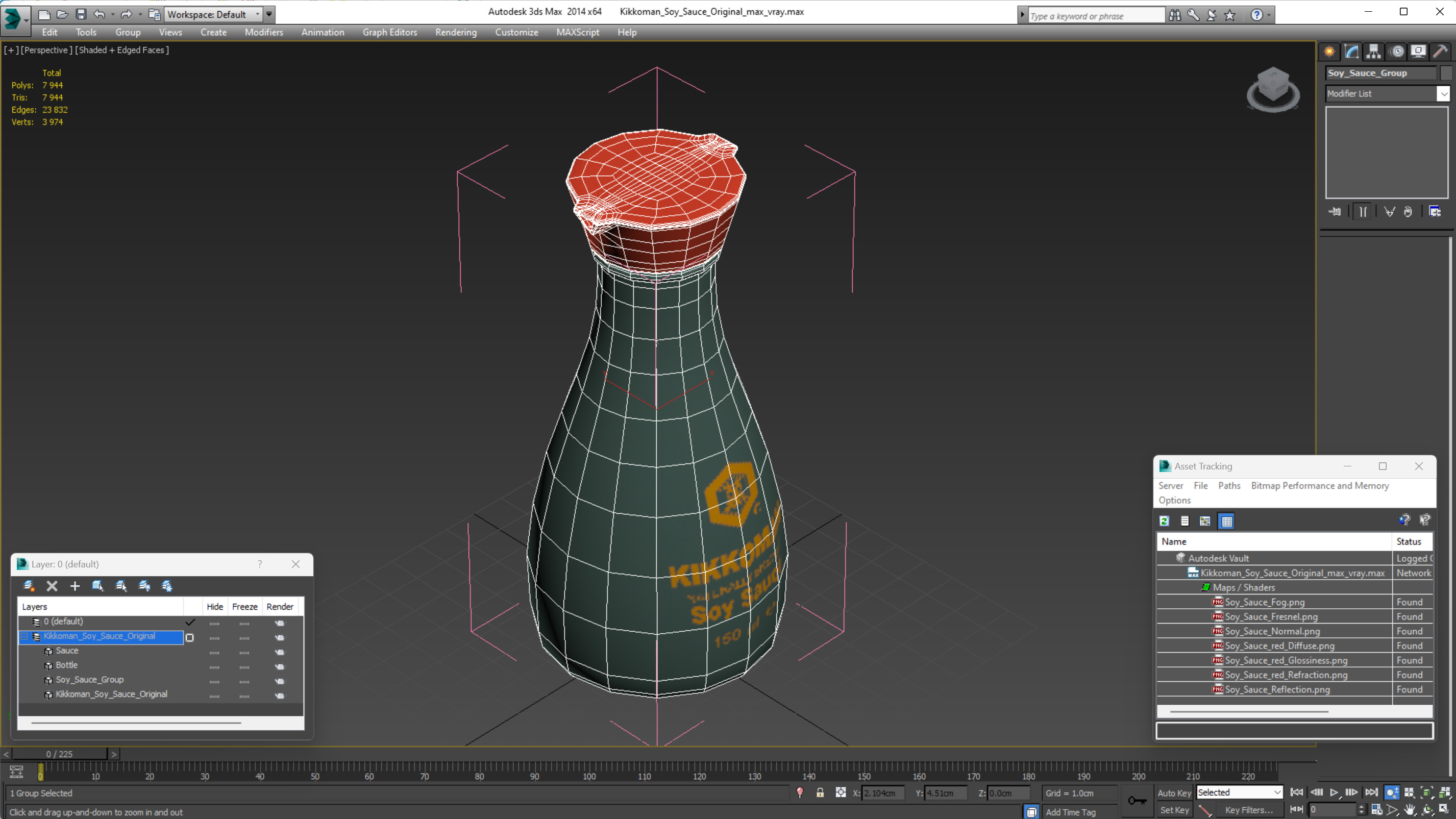Open Quick Access toolbar customize dropdown arrow
The height and width of the screenshot is (819, 1456).
269,14
